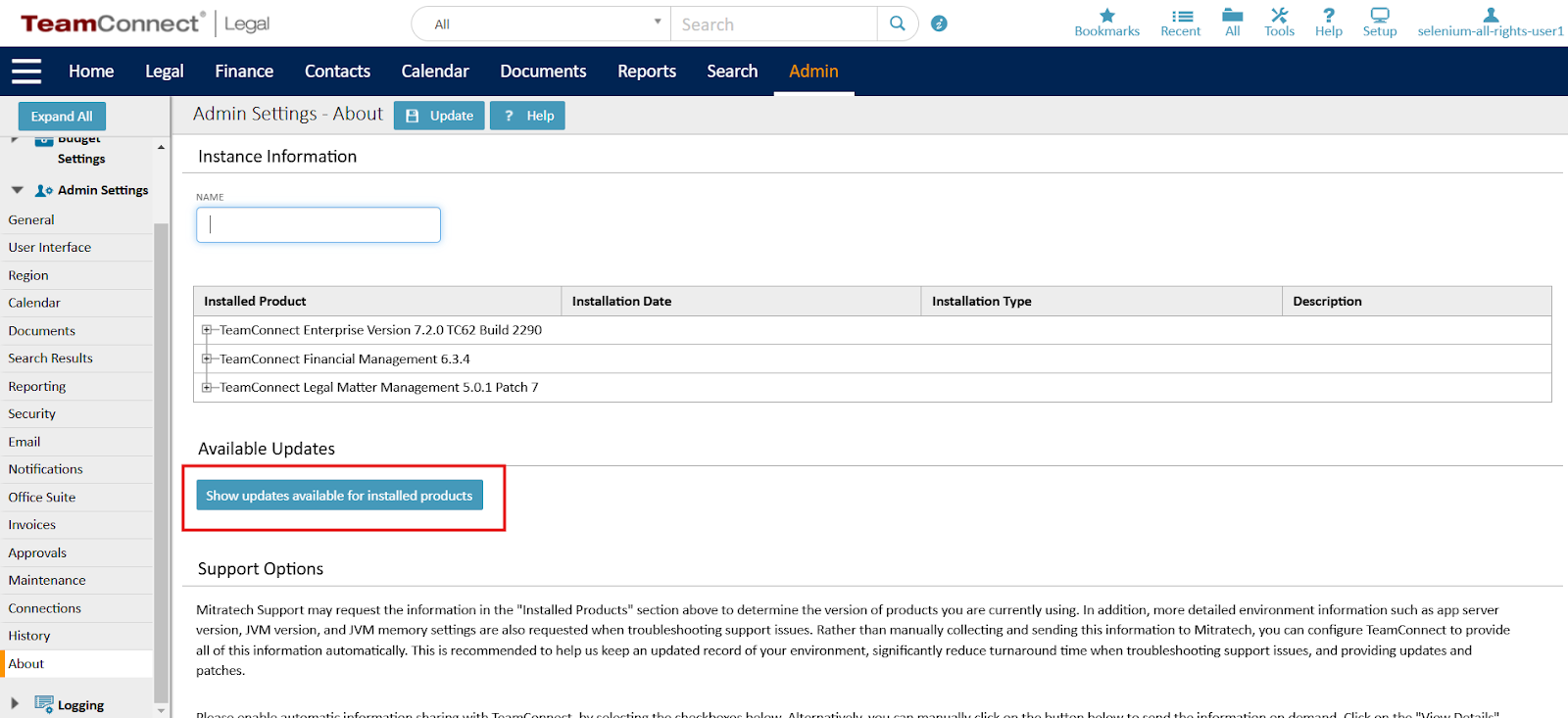Image resolution: width=1568 pixels, height=718 pixels.
Task: Select Approvals in sidebar
Action: pos(76,553)
